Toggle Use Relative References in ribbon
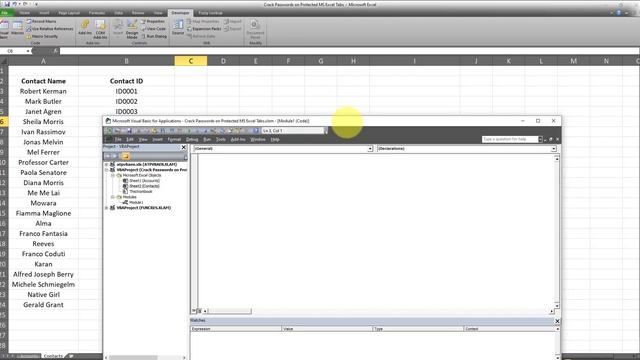This screenshot has width=640, height=360. coord(50,29)
